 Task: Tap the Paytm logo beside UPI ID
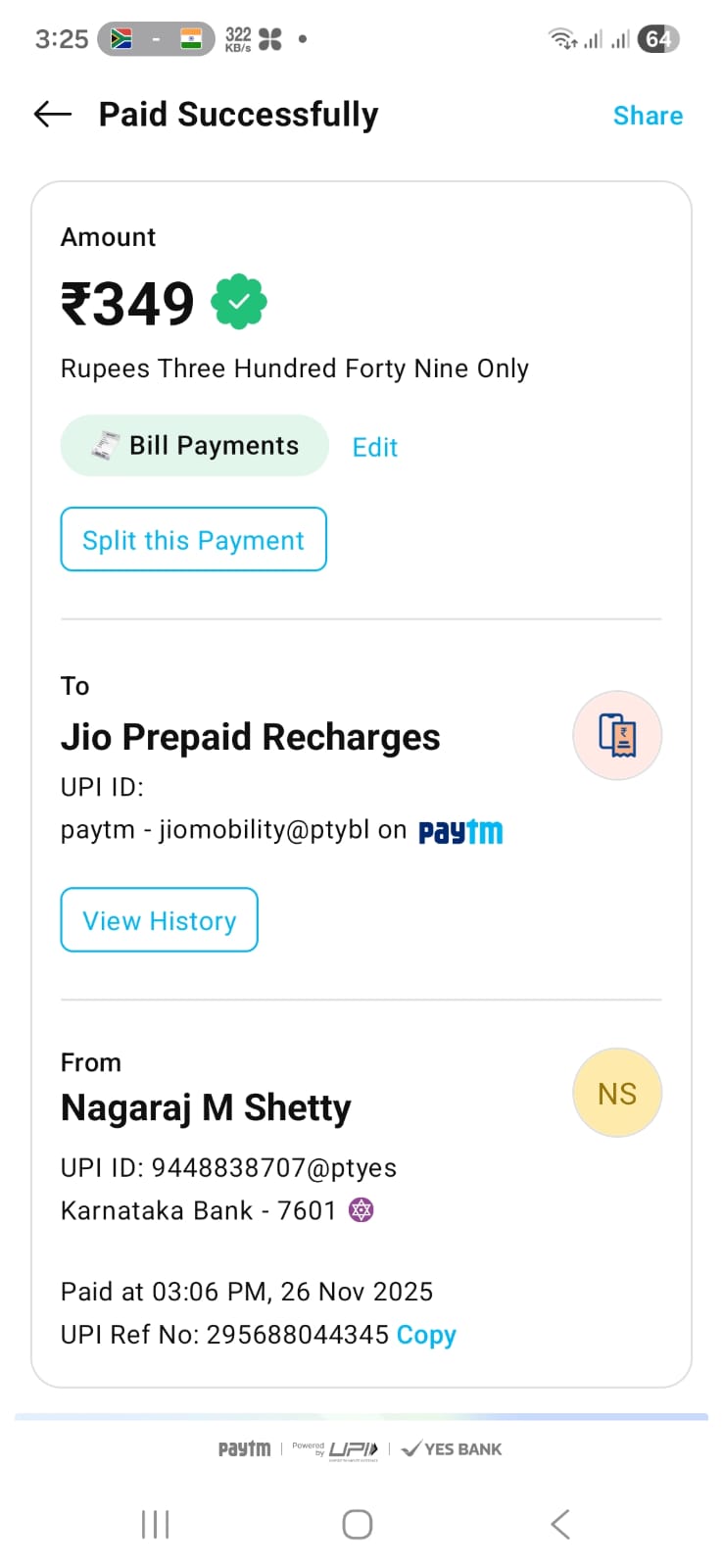coord(460,832)
